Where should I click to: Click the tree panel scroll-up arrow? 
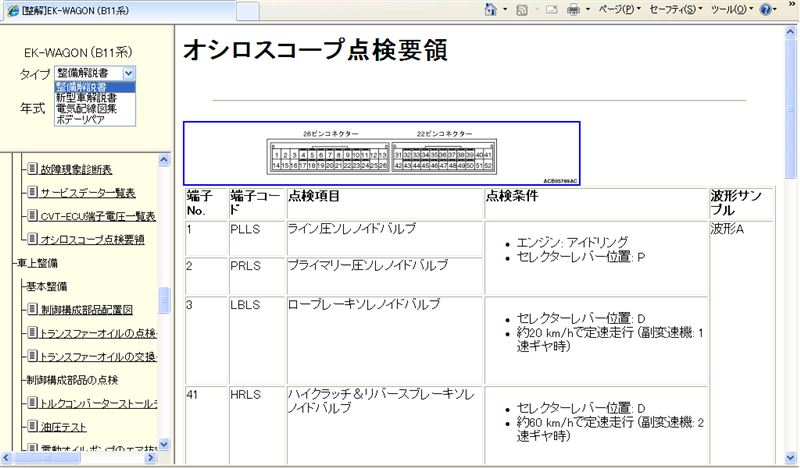[164, 160]
